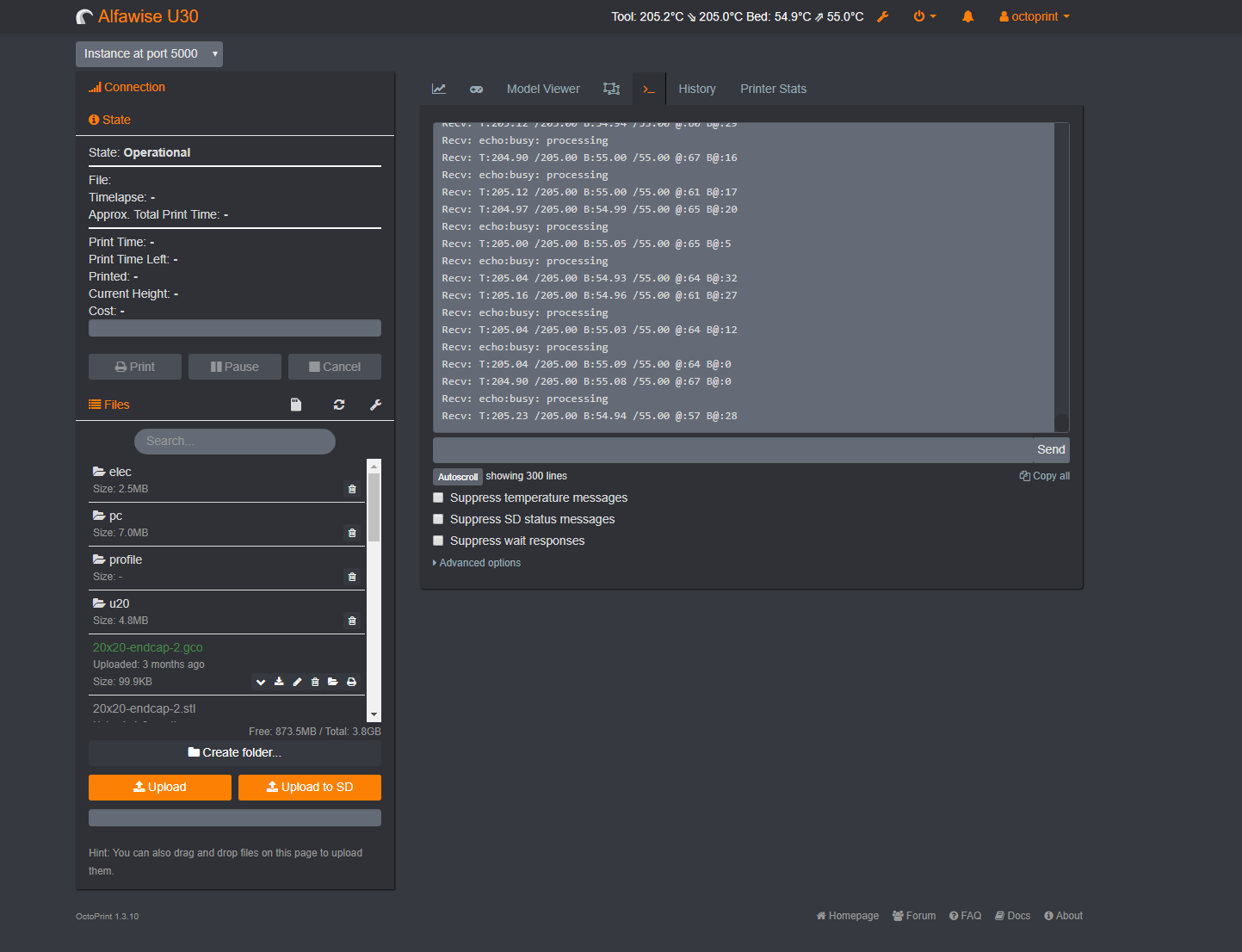Viewport: 1242px width, 952px height.
Task: Move or rename 20x20-endcap-2.gco with pencil icon
Action: pyautogui.click(x=297, y=682)
